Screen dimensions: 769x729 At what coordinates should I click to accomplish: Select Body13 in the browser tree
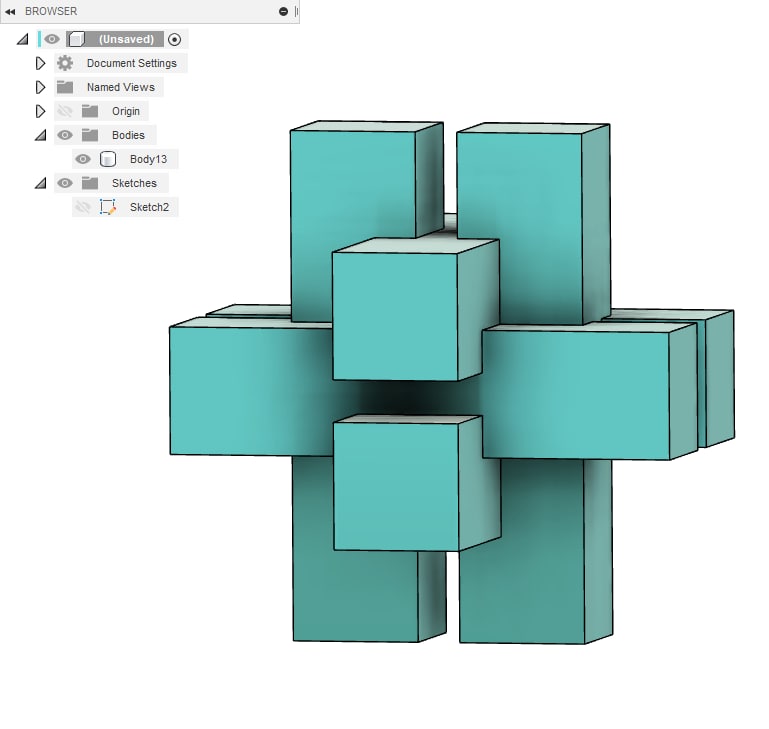tap(148, 159)
